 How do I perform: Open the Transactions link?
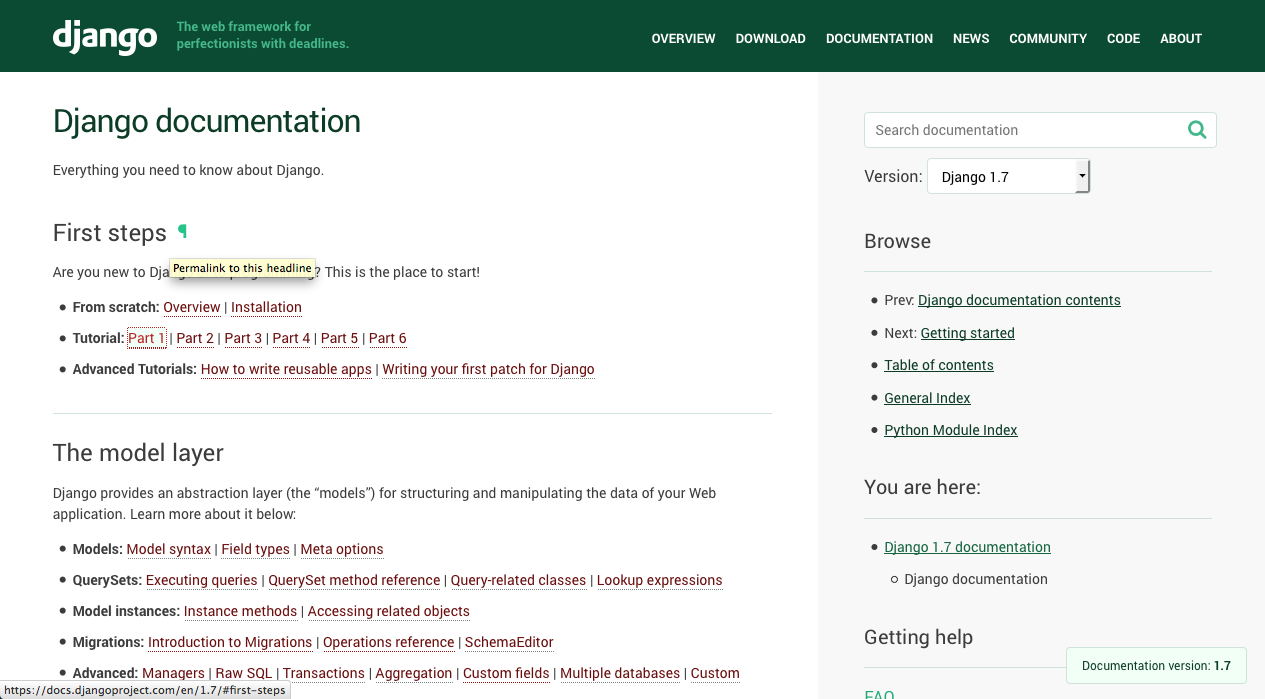coord(324,673)
